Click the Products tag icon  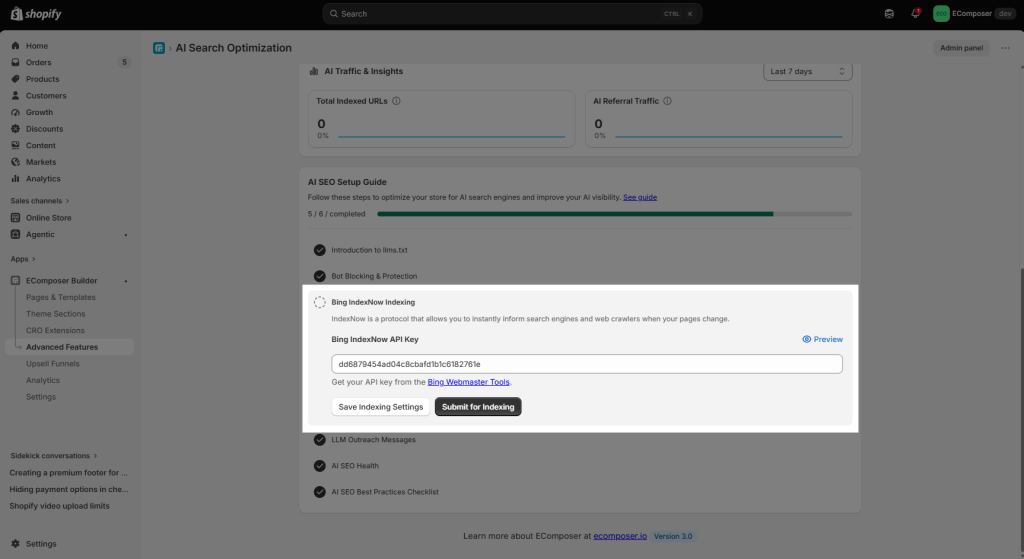[x=16, y=79]
